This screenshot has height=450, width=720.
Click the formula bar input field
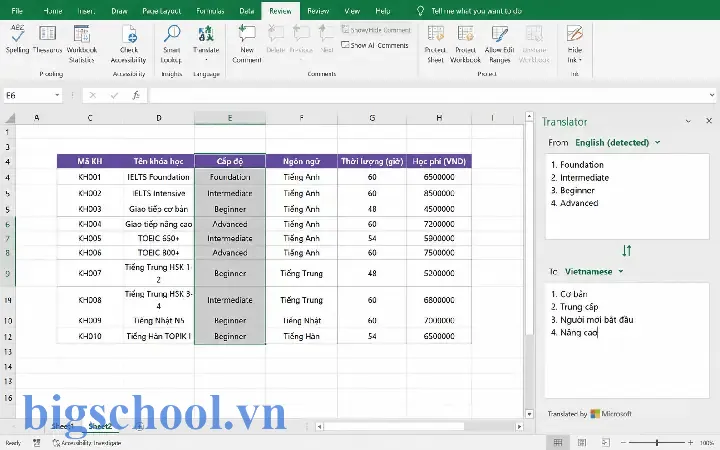click(x=427, y=96)
